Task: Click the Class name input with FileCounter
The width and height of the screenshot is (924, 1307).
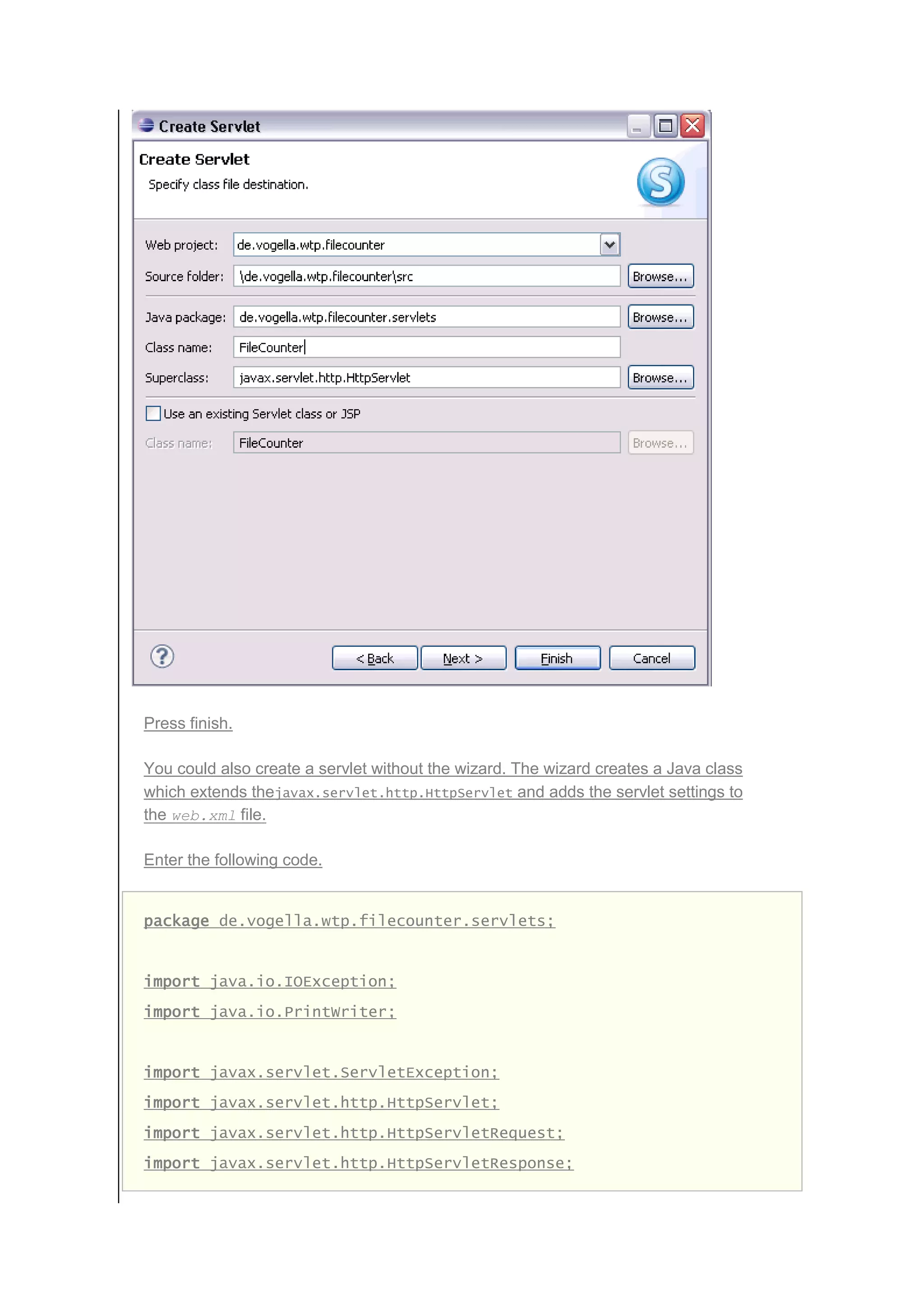Action: [426, 347]
